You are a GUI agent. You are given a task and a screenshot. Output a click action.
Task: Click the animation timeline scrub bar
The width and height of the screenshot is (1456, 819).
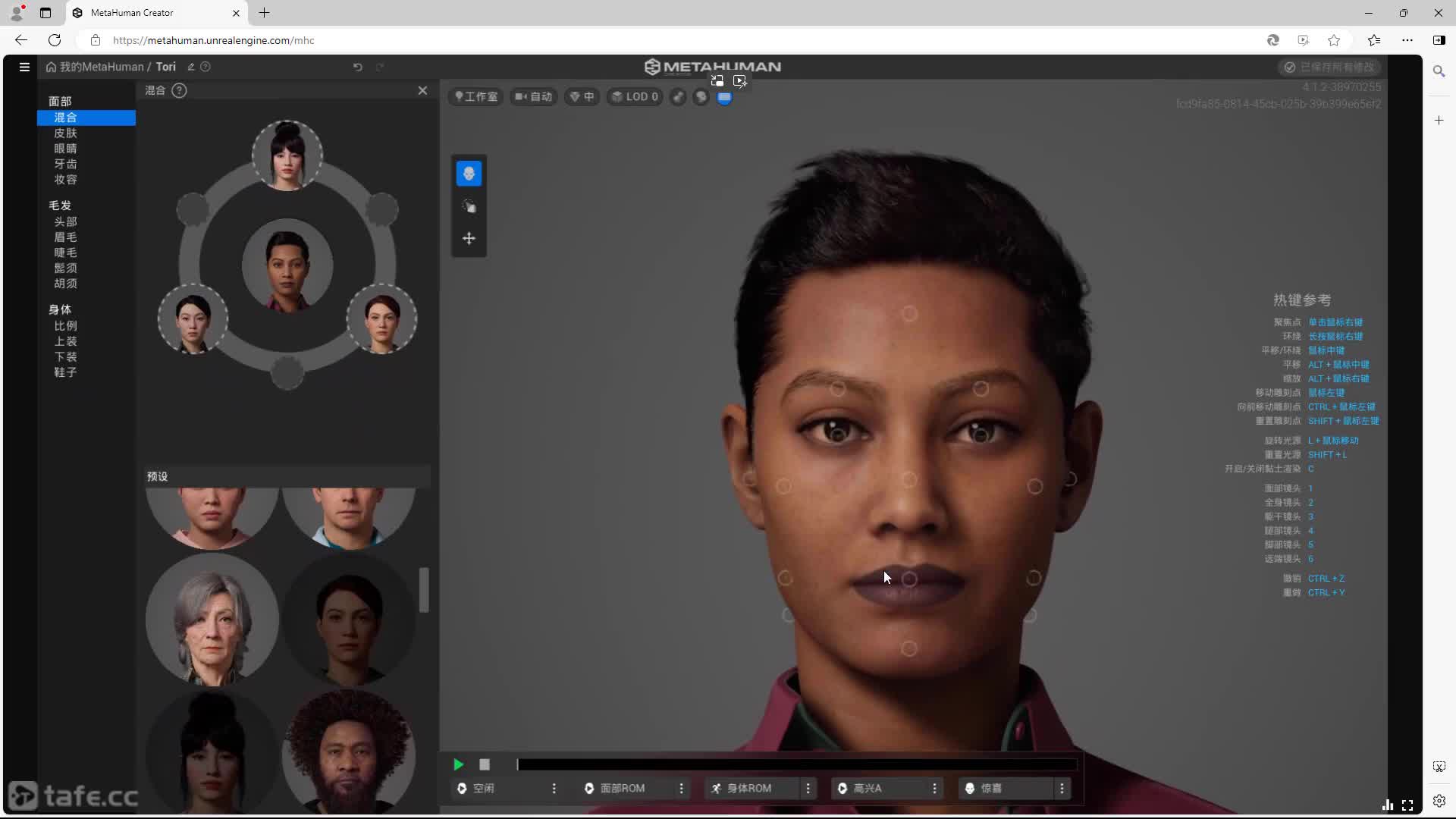[796, 764]
